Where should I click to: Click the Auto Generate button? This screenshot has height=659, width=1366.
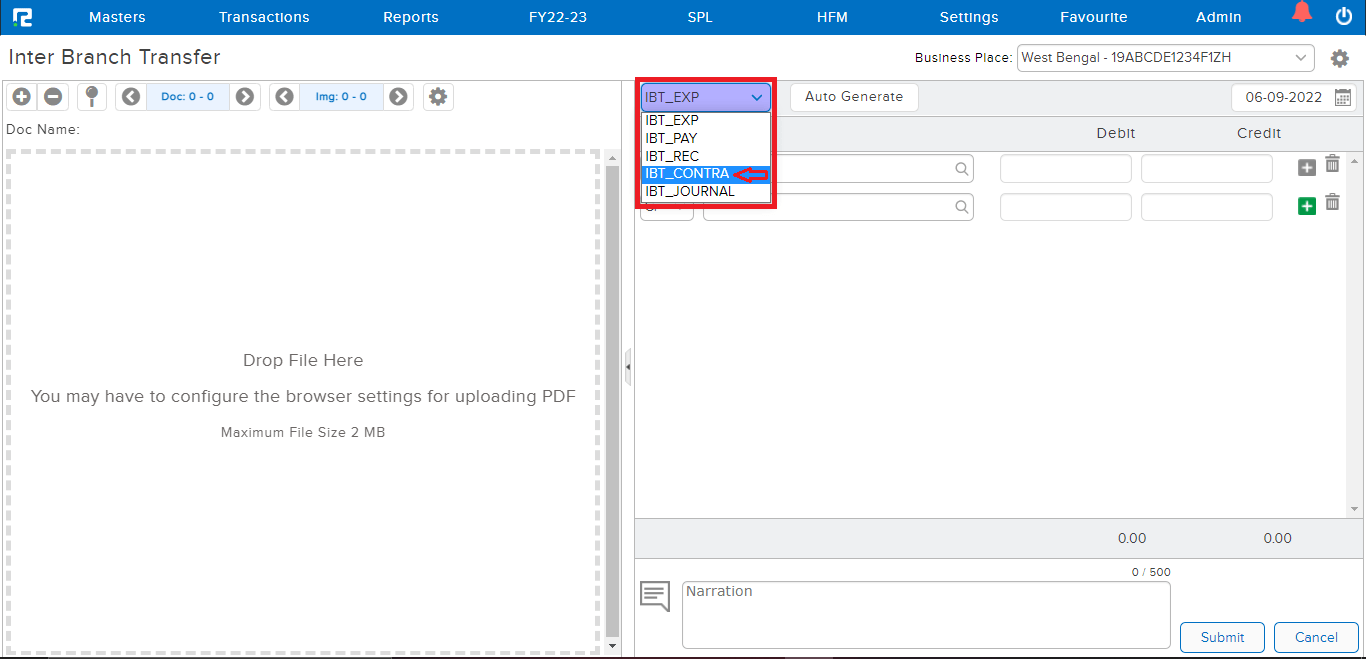(853, 97)
